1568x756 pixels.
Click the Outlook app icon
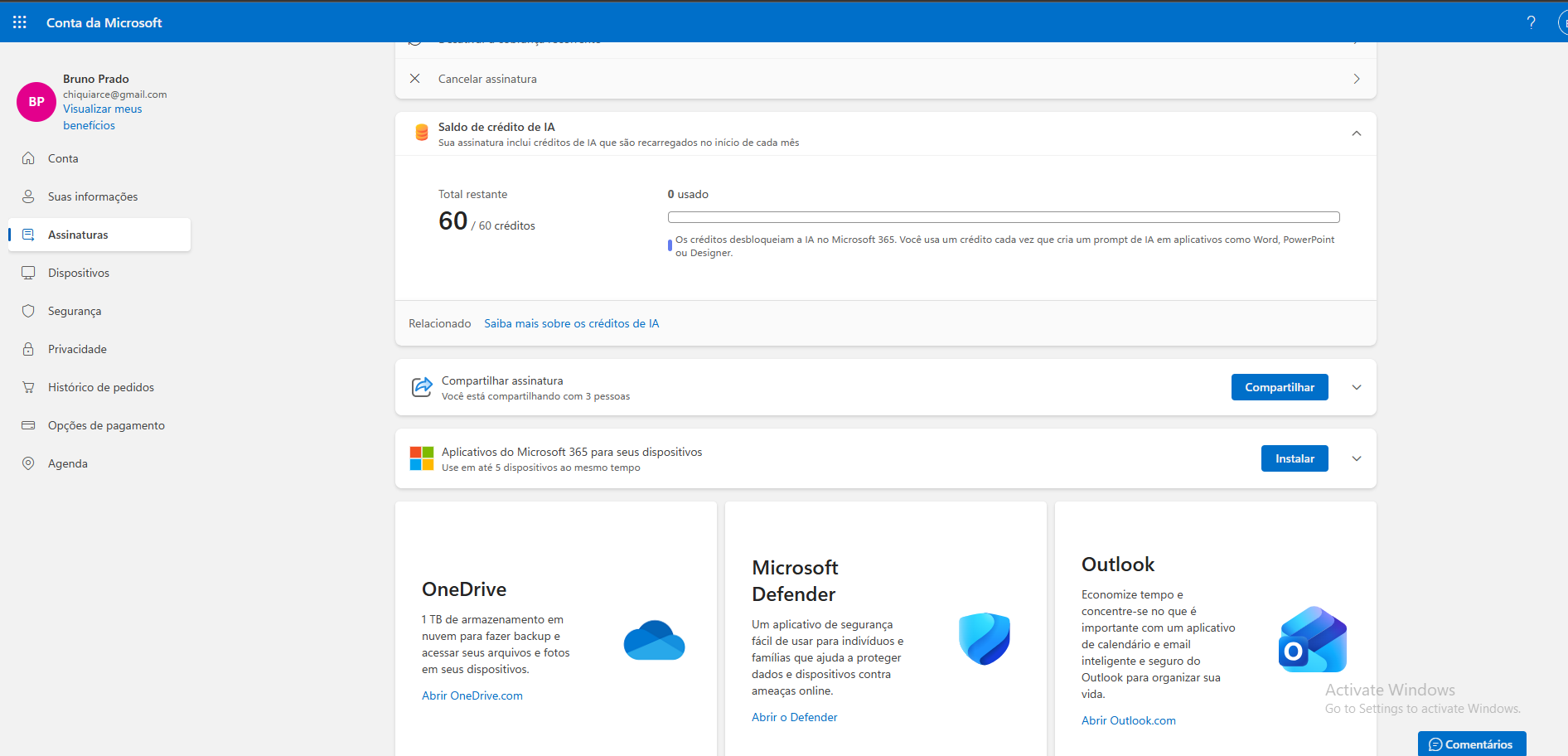(x=1313, y=639)
